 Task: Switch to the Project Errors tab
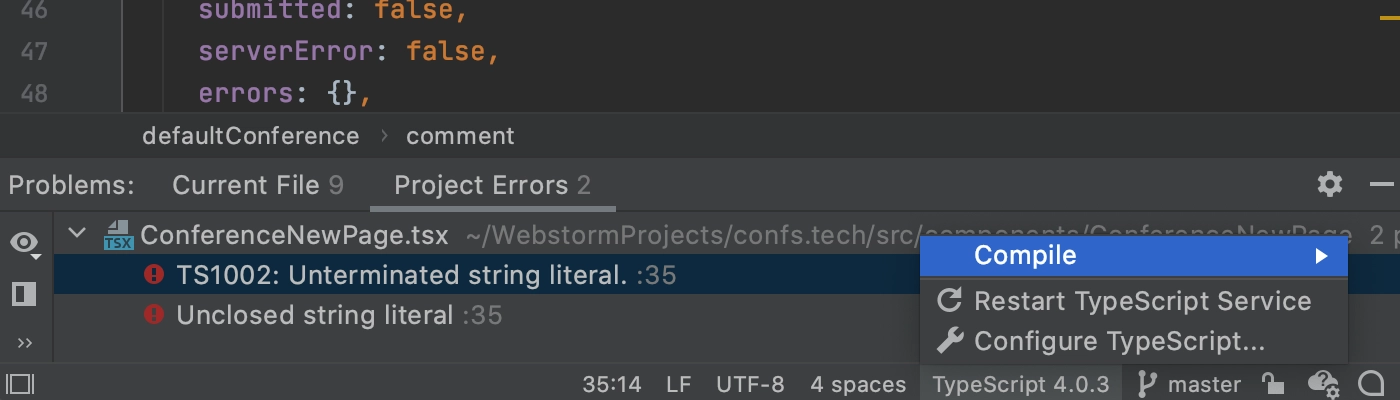pyautogui.click(x=492, y=185)
